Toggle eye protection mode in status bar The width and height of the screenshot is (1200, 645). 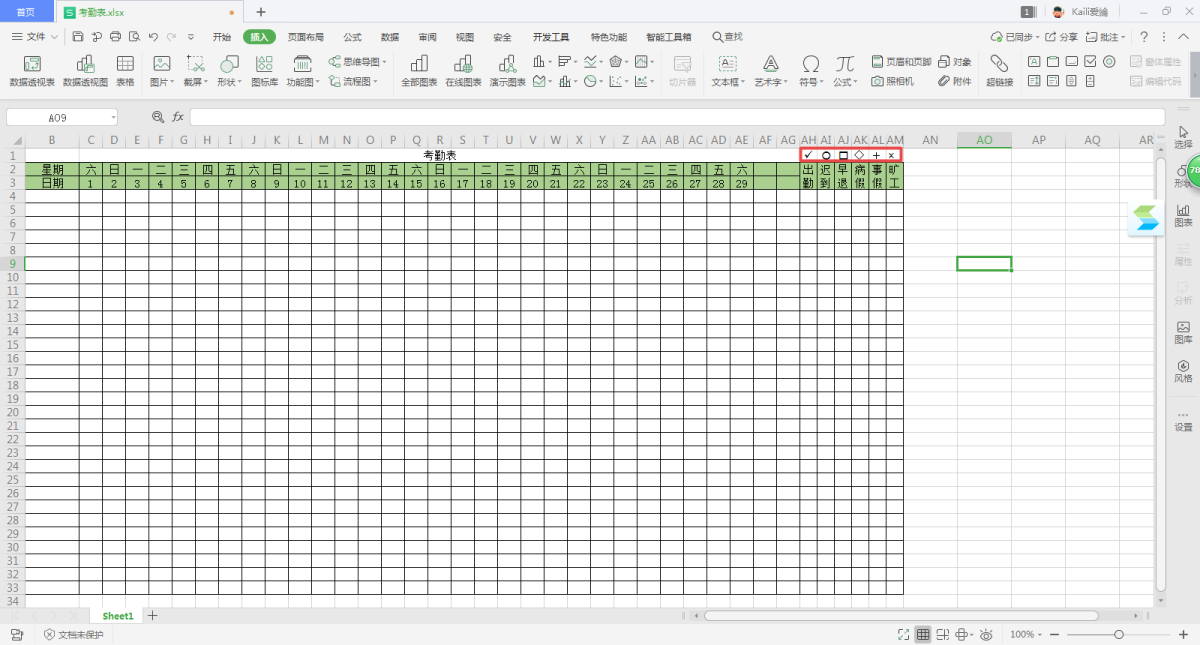(x=986, y=635)
